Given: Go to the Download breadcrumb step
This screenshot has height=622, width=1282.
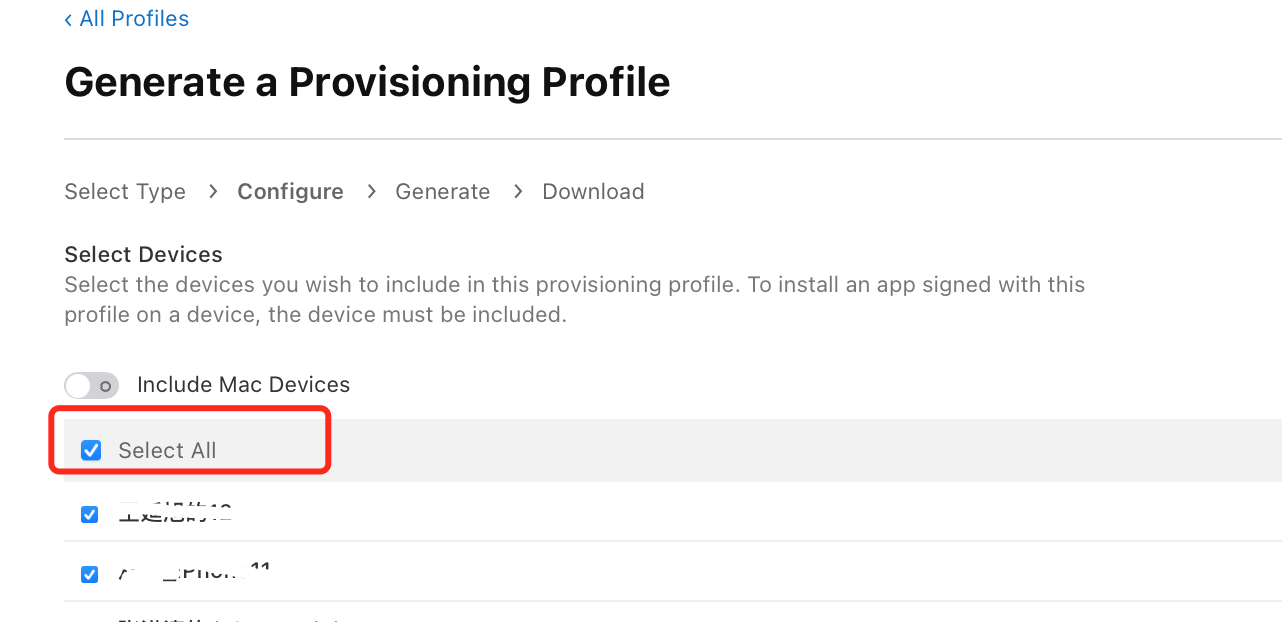Looking at the screenshot, I should click(x=593, y=192).
